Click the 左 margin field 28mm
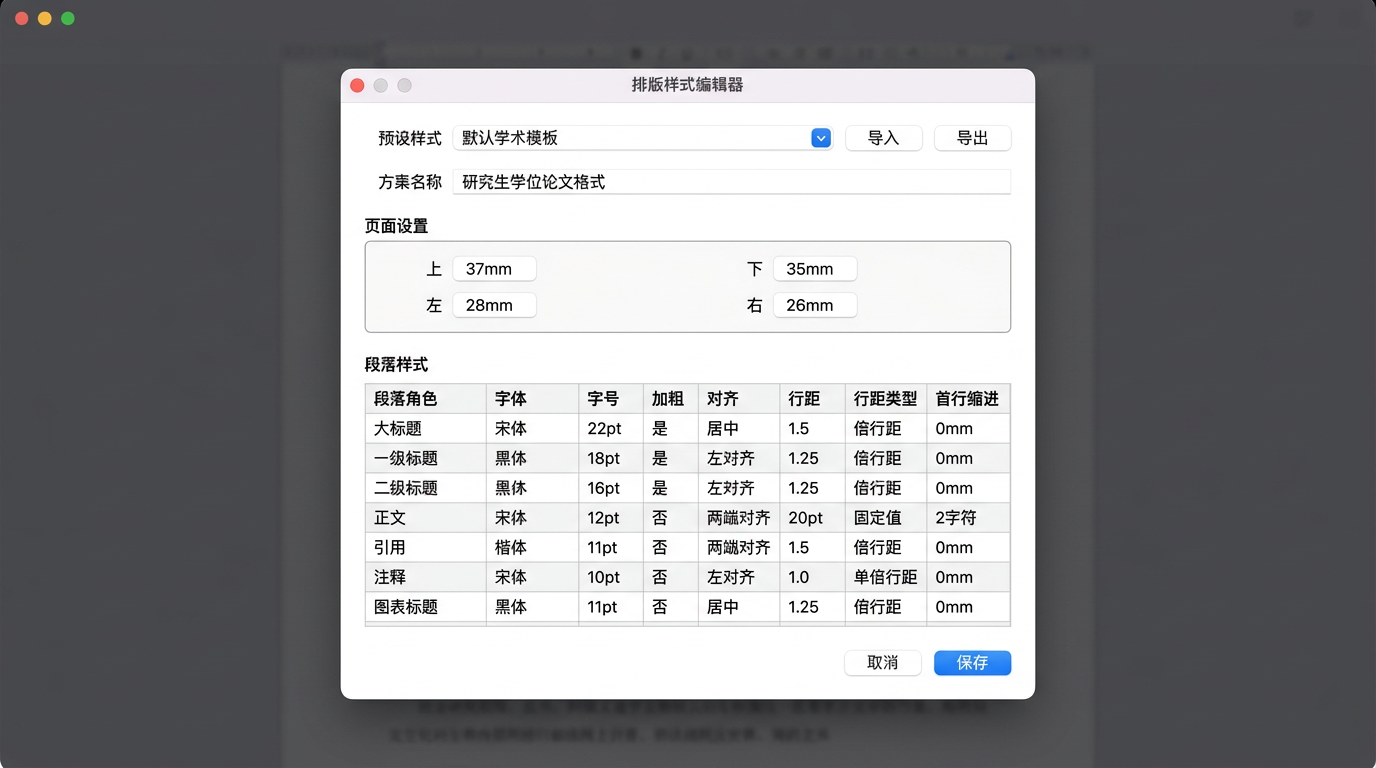The height and width of the screenshot is (768, 1376). pyautogui.click(x=494, y=305)
